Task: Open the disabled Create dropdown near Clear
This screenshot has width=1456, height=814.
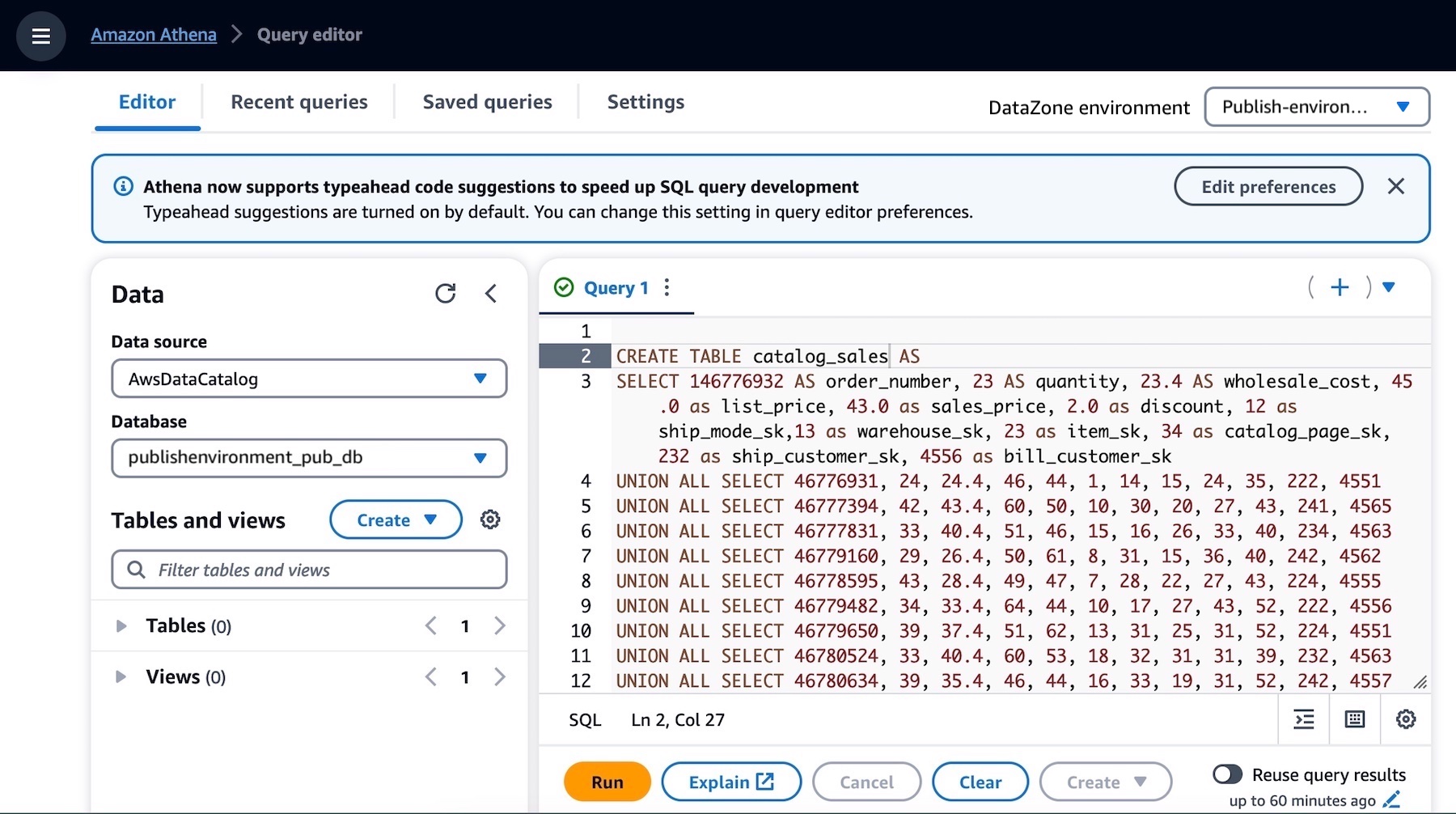Action: point(1106,782)
